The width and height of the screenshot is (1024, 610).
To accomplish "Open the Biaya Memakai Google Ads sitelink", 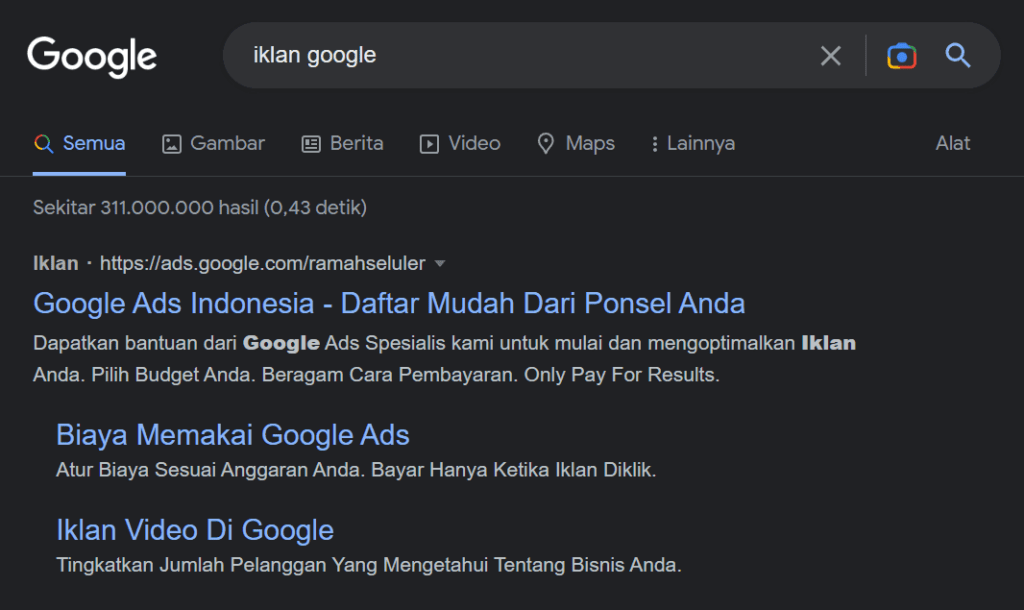I will coord(233,435).
